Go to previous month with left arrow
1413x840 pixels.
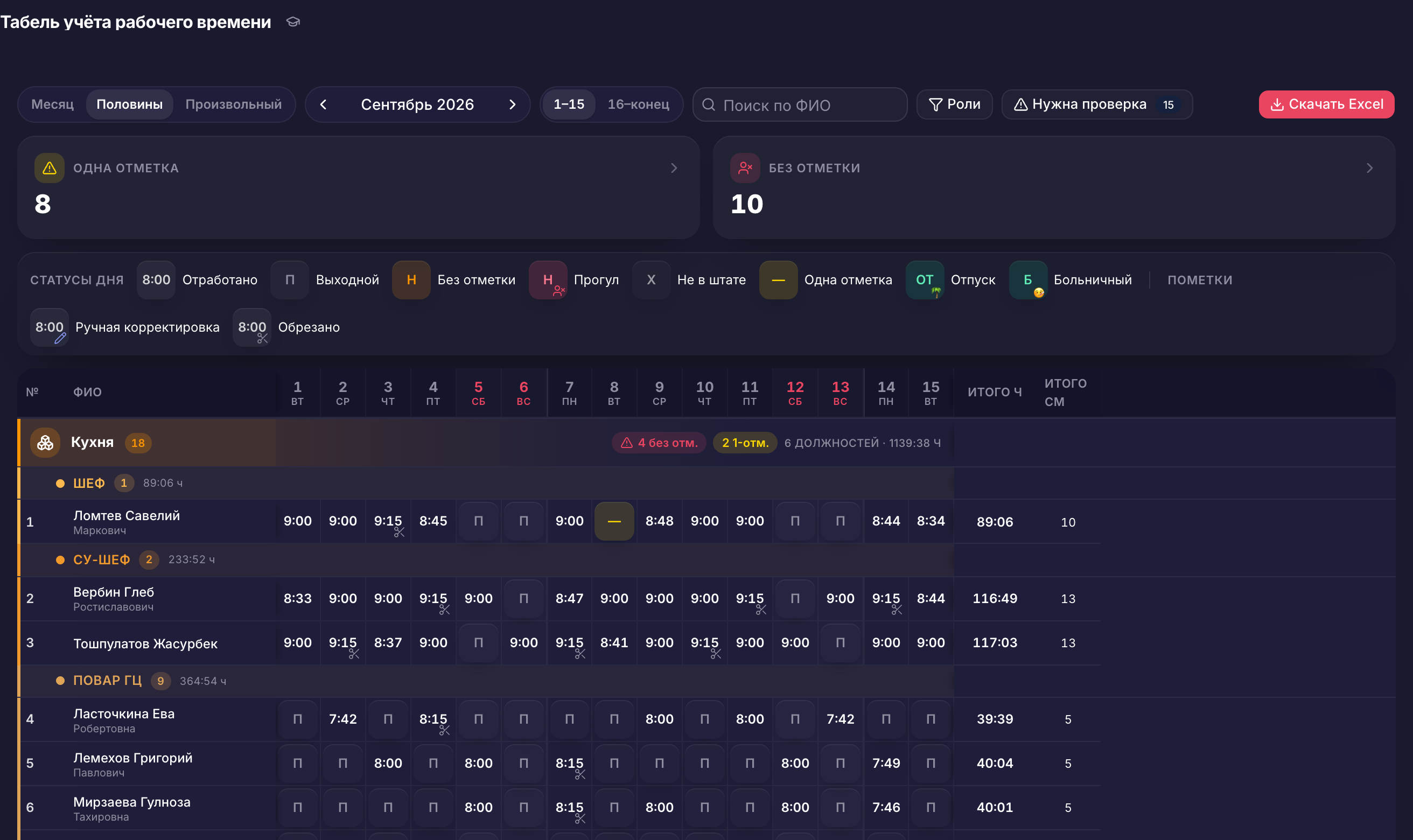(323, 104)
